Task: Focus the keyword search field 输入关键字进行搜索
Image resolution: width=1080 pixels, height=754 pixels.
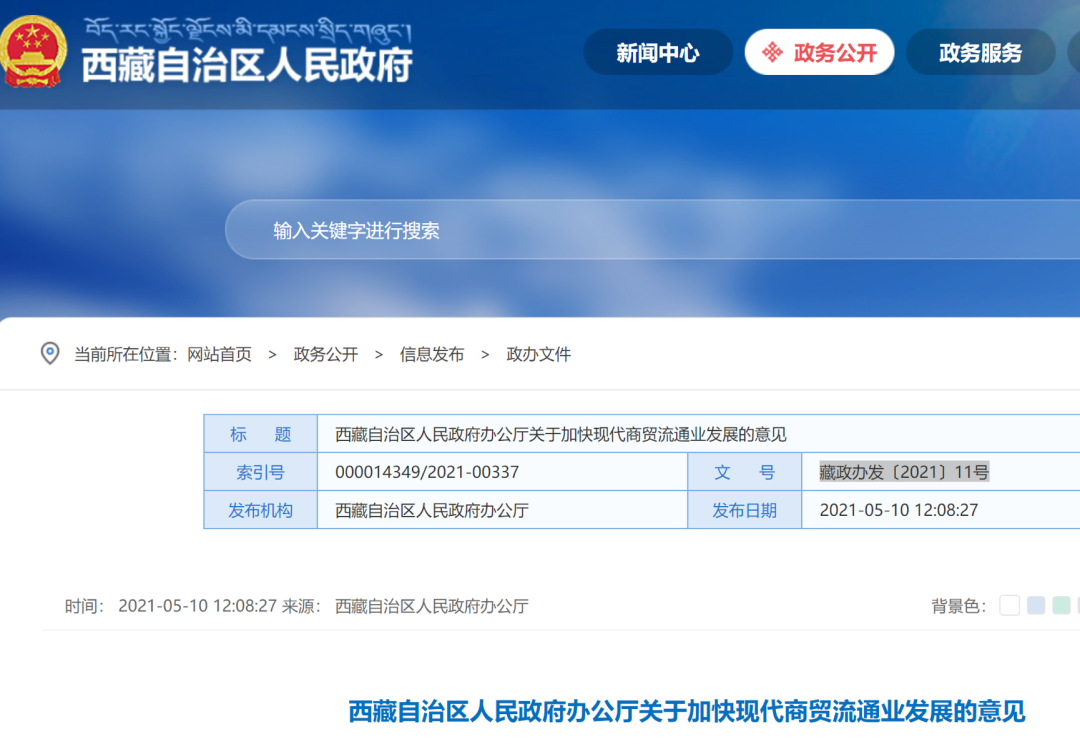Action: (653, 230)
